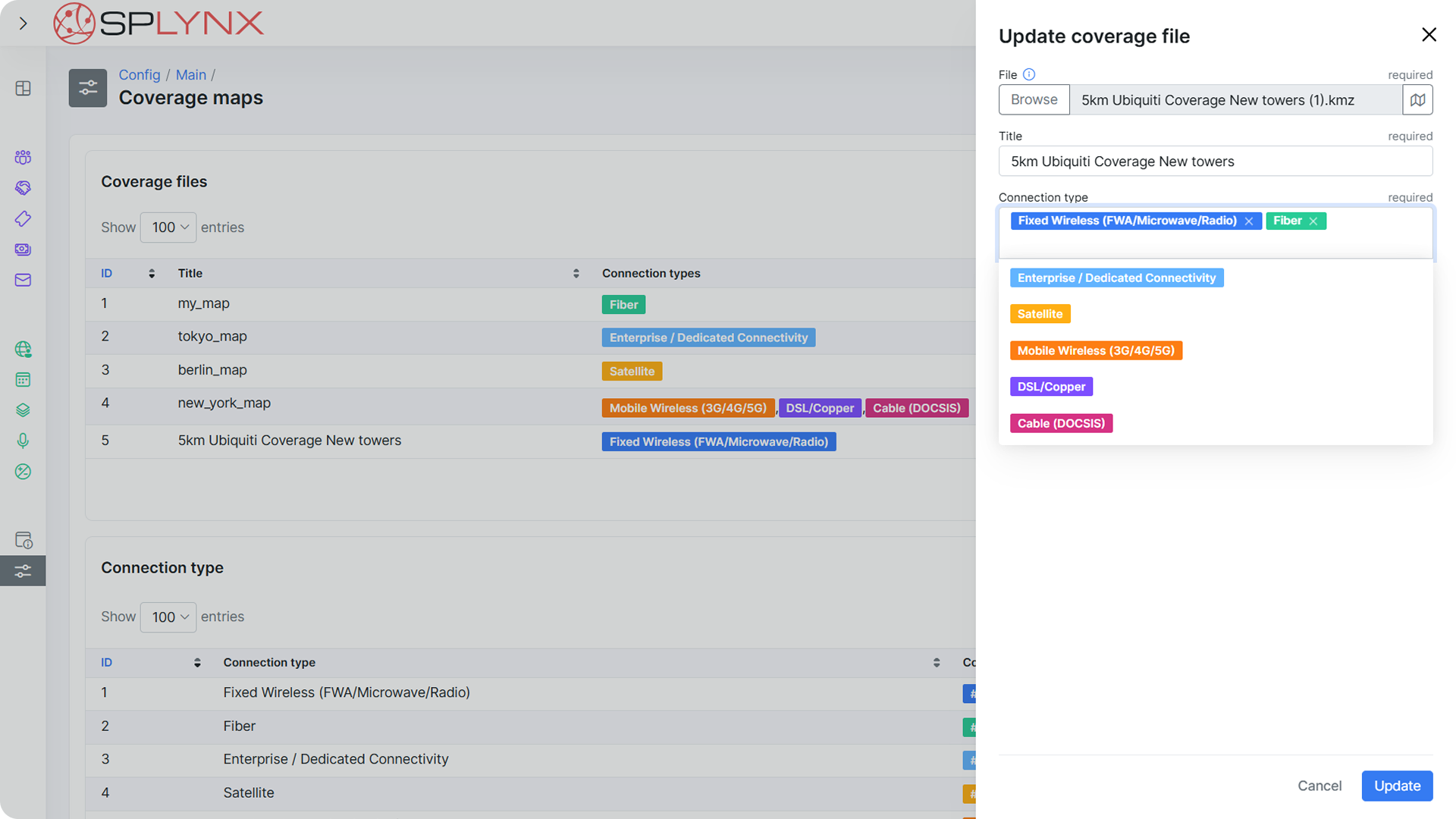1456x819 pixels.
Task: Go to Main breadcrumb link
Action: point(191,75)
